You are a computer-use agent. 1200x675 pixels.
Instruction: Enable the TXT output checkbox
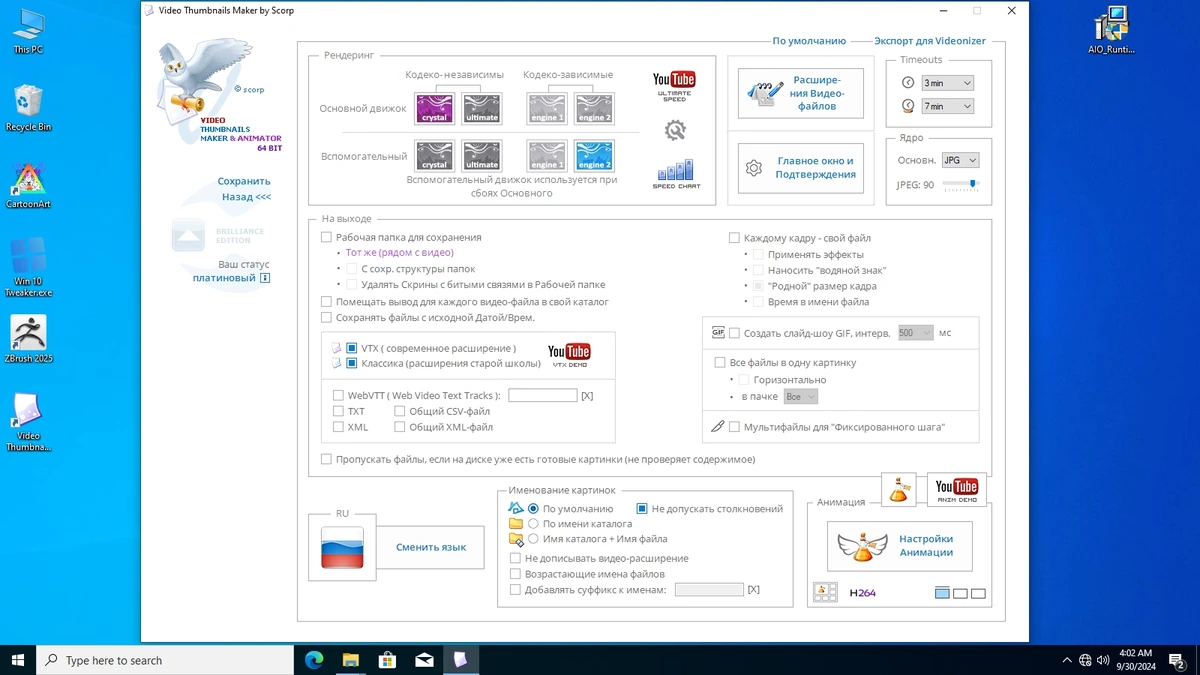(x=338, y=411)
